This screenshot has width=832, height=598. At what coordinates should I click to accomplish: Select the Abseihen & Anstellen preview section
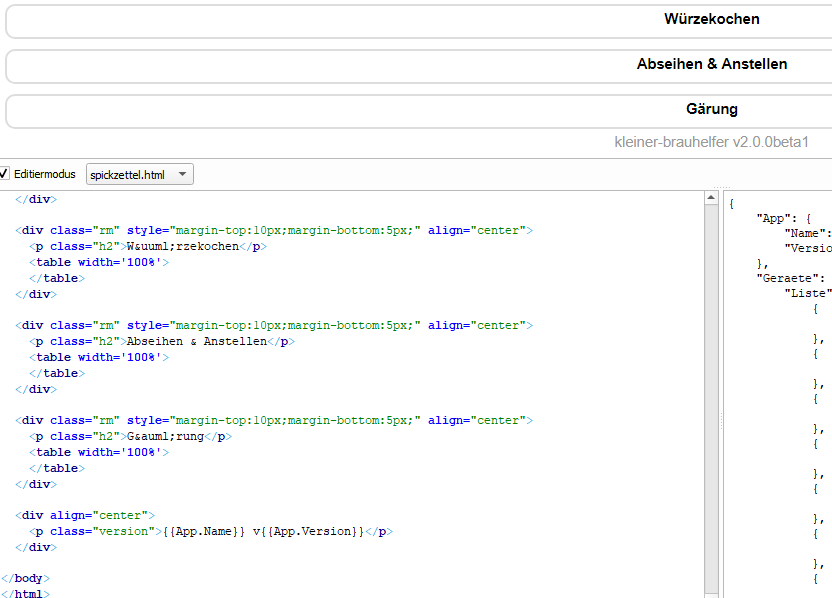coord(711,64)
